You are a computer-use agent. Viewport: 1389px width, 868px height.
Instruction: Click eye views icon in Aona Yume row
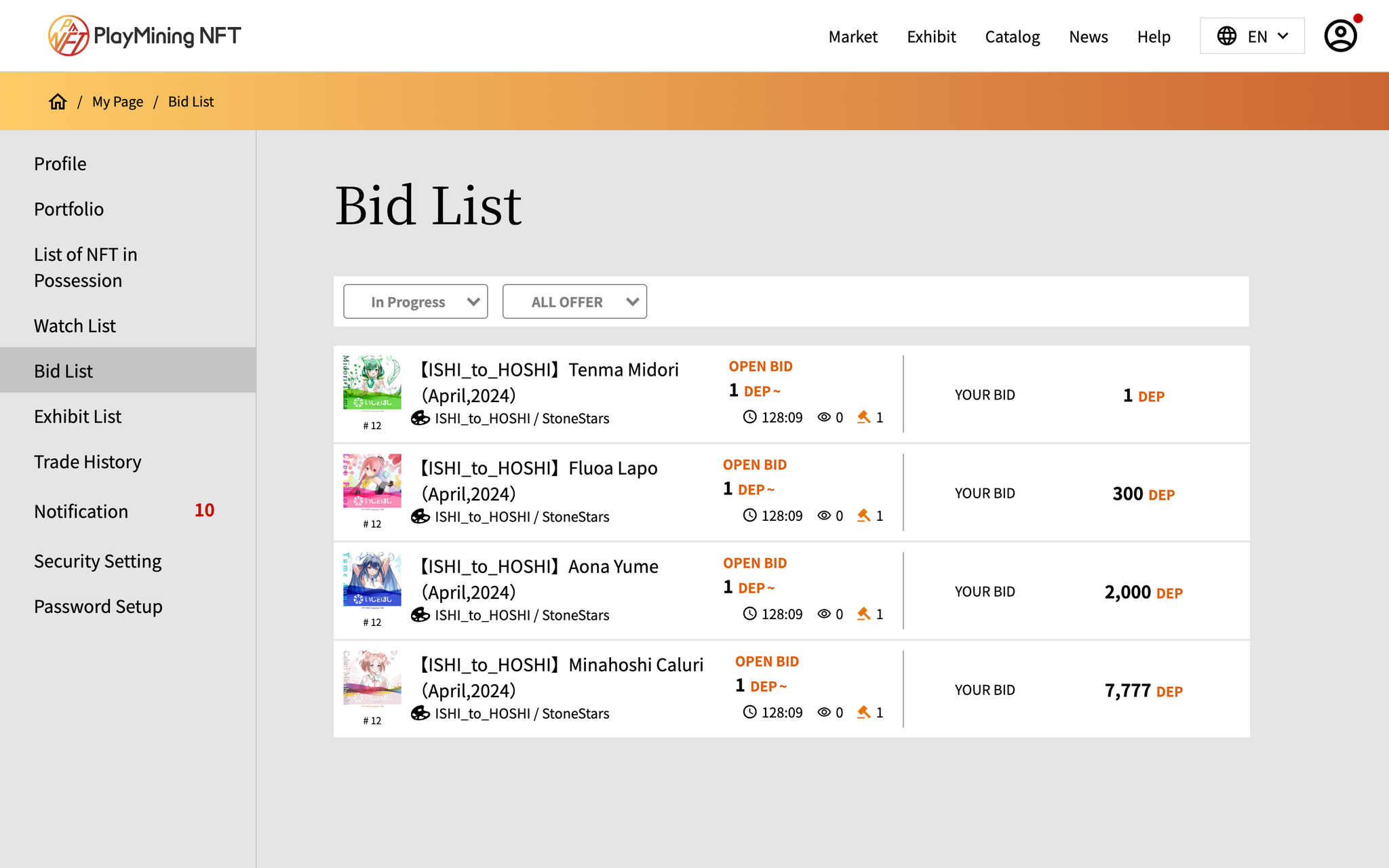click(824, 614)
